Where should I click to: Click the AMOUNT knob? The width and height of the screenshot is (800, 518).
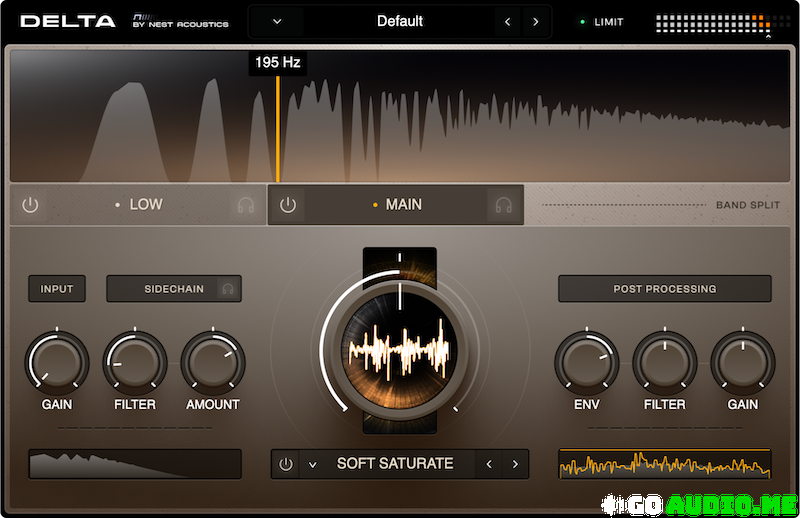(x=213, y=363)
